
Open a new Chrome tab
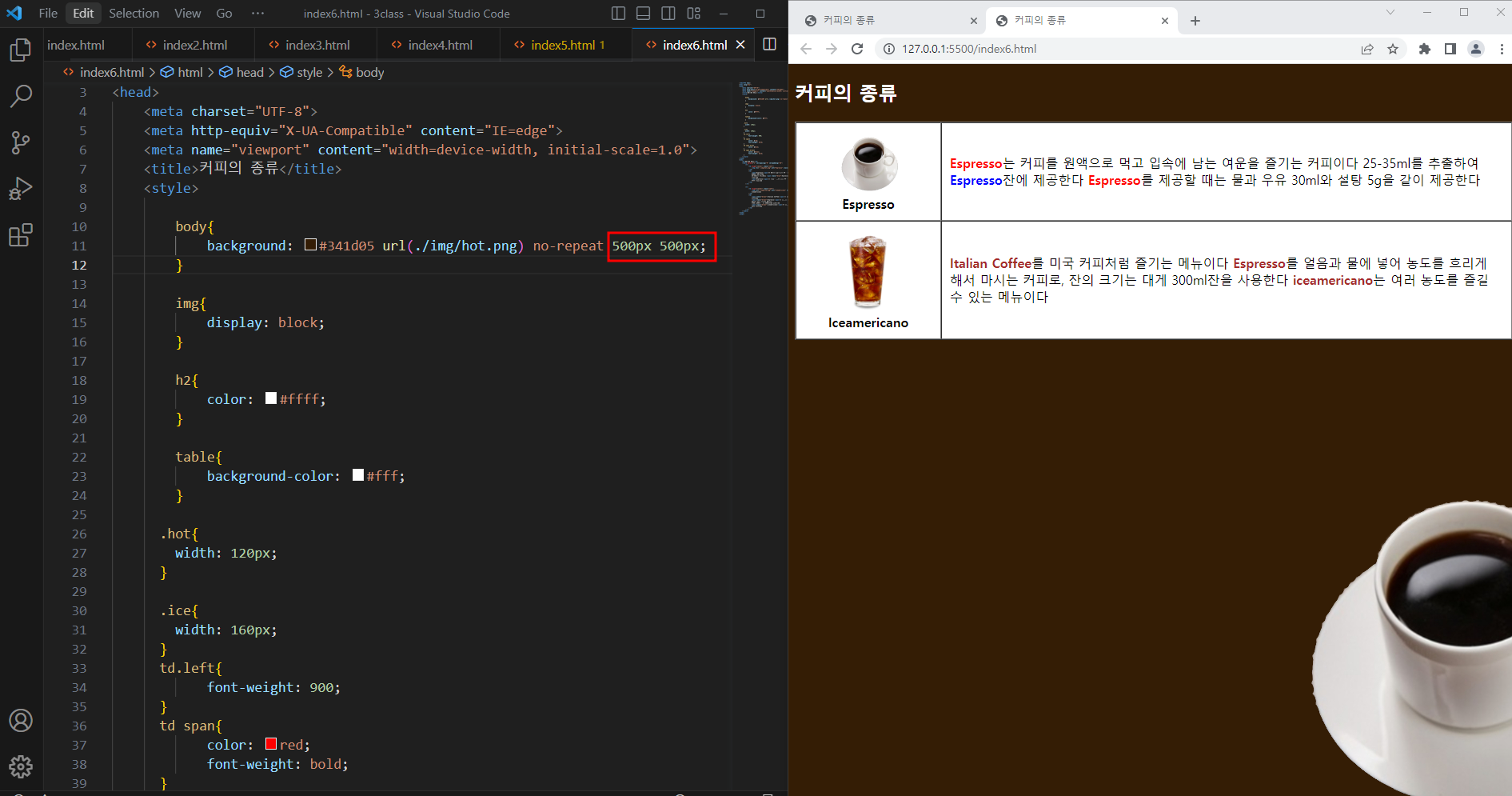tap(1195, 21)
